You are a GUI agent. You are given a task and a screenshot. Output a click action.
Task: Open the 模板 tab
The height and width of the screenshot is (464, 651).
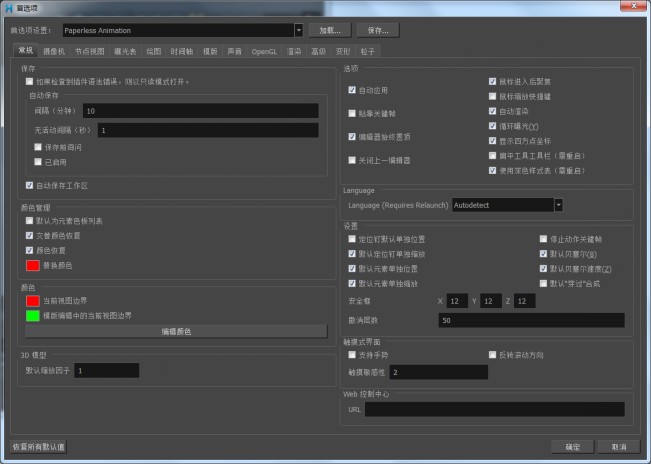210,51
